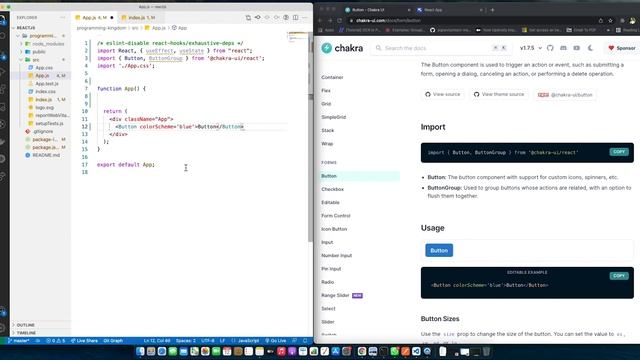The image size is (640, 360).
Task: Focus the Search the docs field
Action: pyautogui.click(x=441, y=48)
